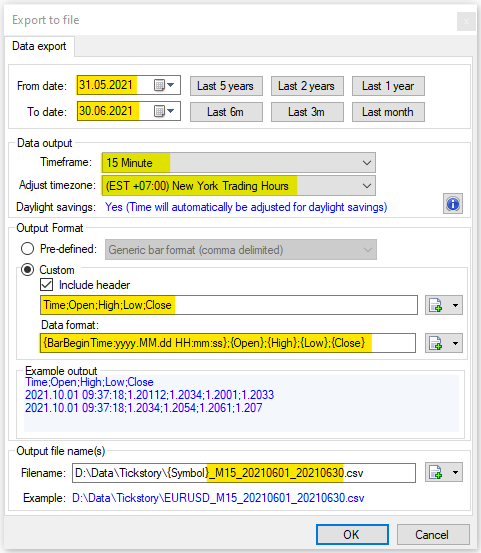Click OK to confirm the export
Viewport: 481px width, 553px height.
[x=352, y=534]
